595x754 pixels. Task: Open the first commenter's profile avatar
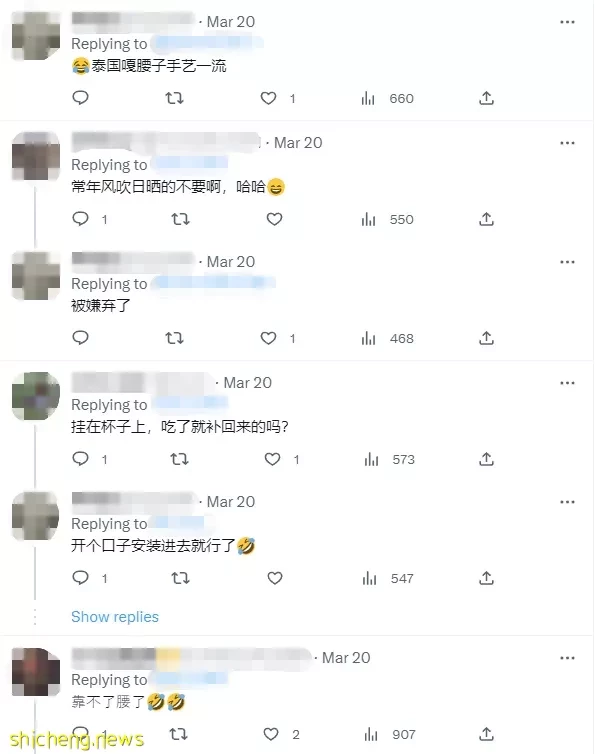[x=36, y=36]
